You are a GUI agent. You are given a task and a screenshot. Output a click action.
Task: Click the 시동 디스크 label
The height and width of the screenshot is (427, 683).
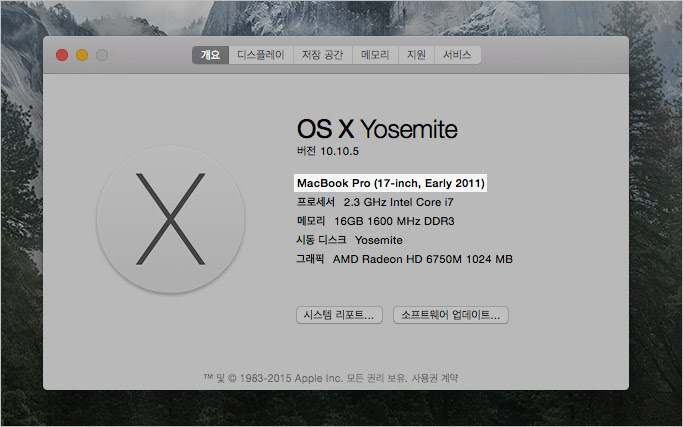(321, 240)
